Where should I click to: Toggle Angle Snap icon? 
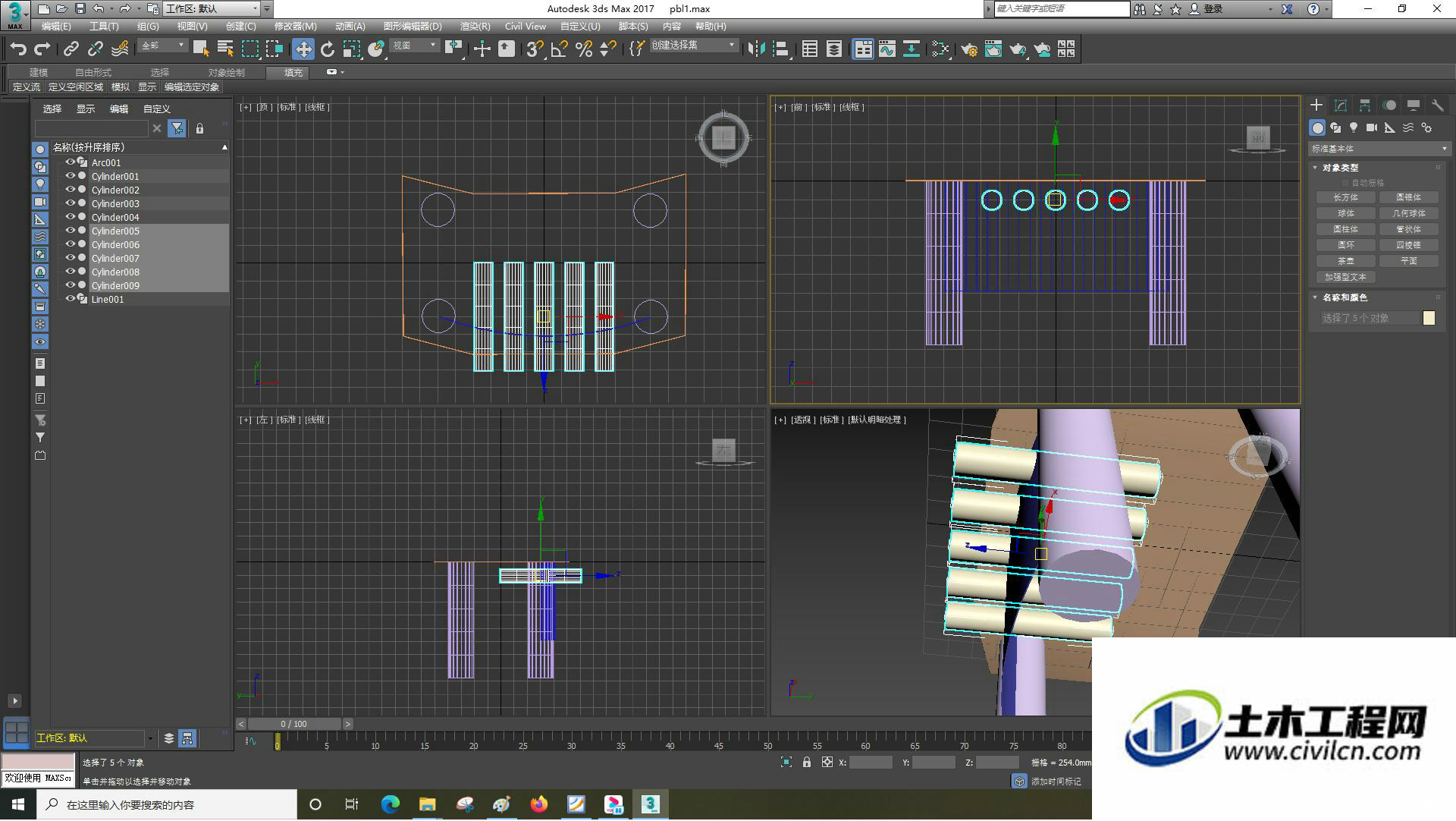(x=559, y=49)
